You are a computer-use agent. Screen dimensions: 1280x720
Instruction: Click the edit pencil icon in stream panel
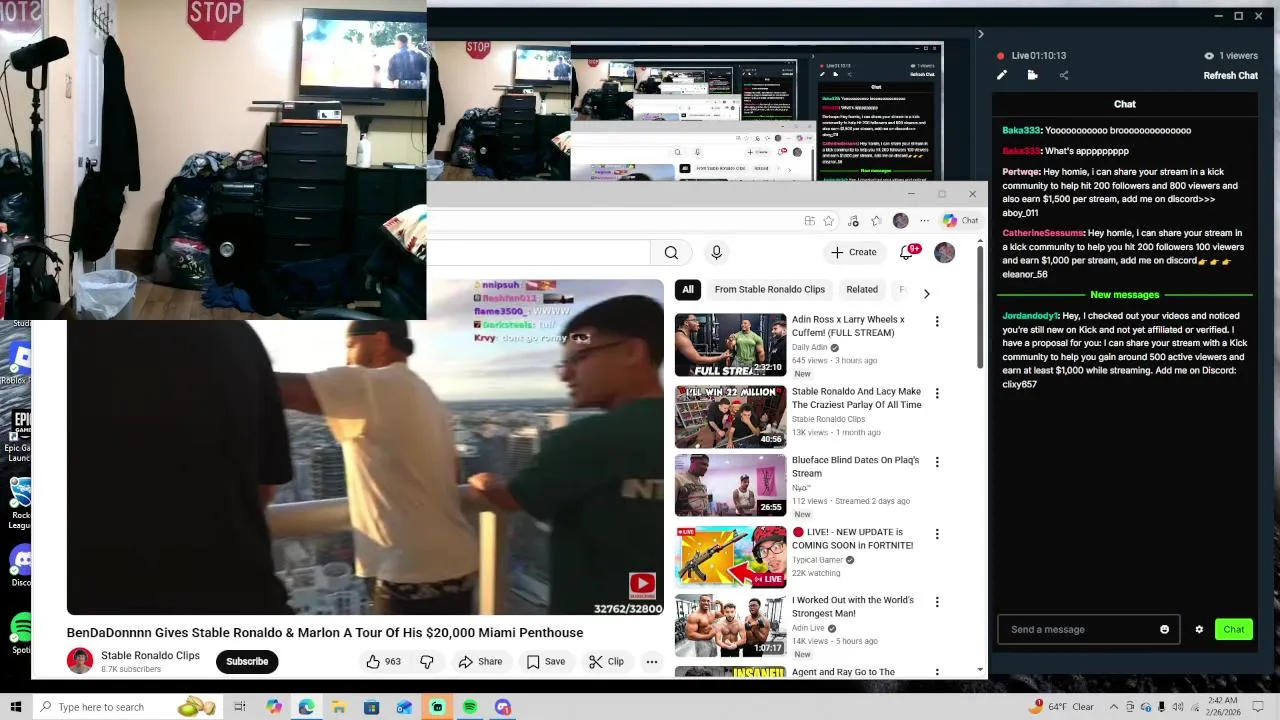tap(1001, 75)
